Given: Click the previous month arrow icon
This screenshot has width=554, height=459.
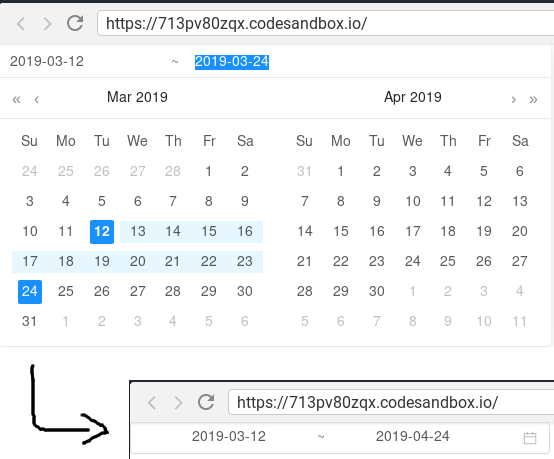Looking at the screenshot, I should 36,99.
